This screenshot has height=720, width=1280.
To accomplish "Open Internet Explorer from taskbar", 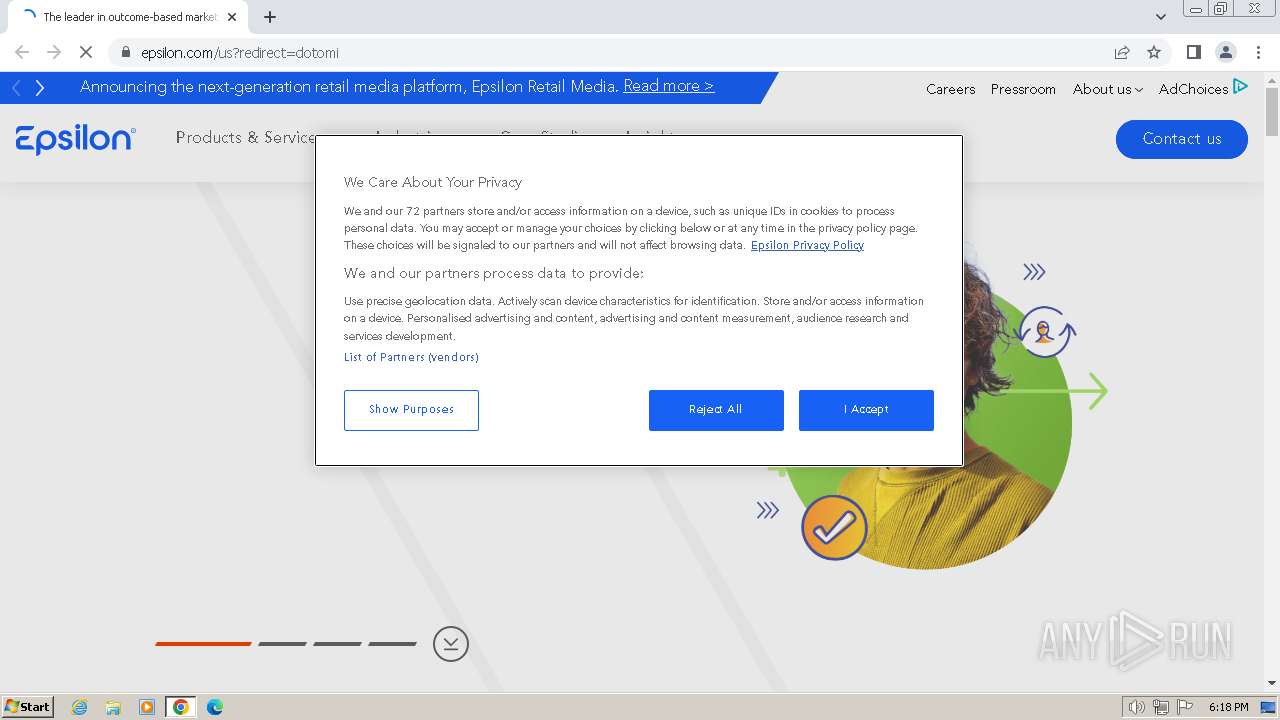I will (79, 707).
